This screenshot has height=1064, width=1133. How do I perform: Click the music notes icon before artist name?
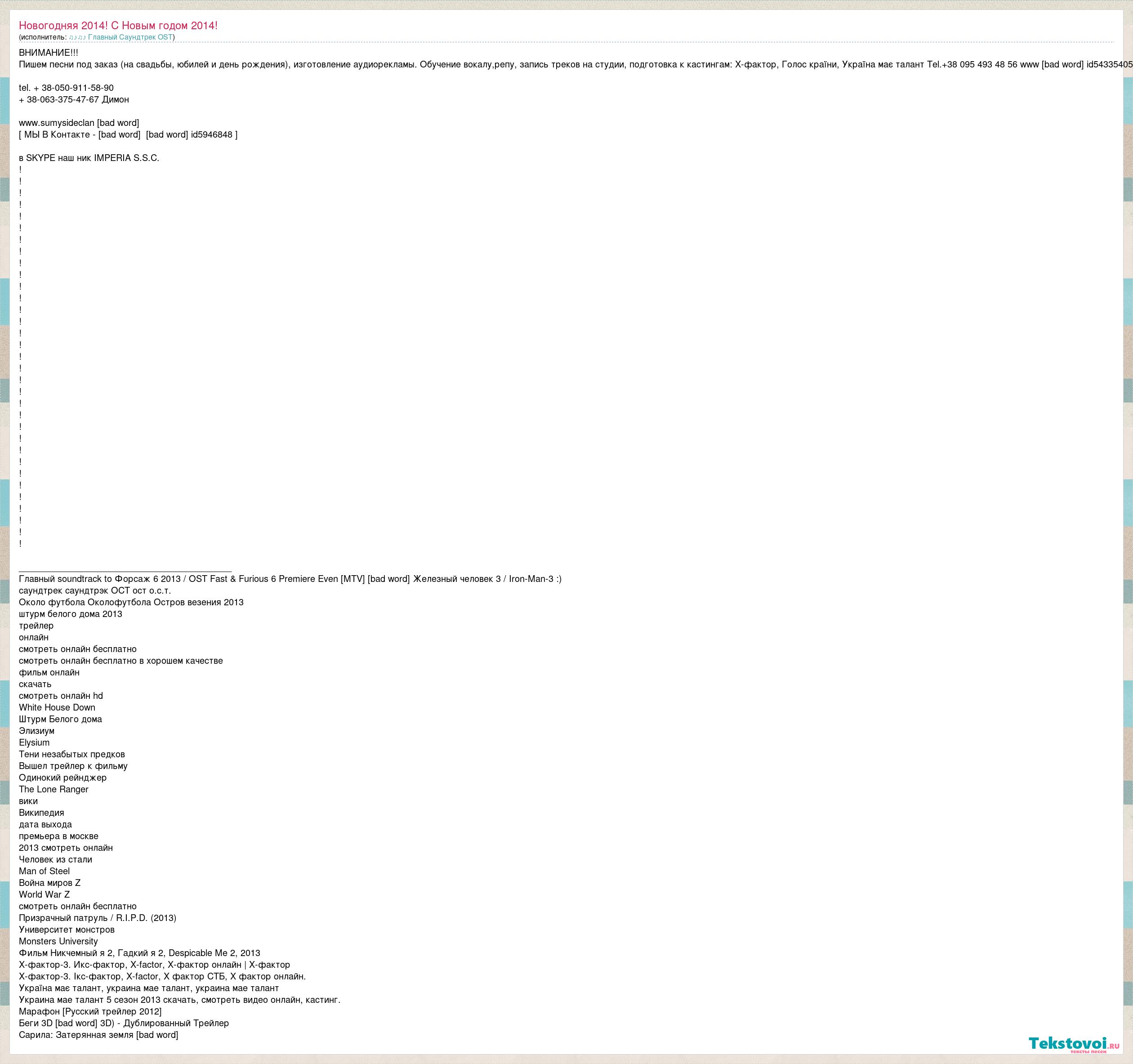pyautogui.click(x=77, y=37)
